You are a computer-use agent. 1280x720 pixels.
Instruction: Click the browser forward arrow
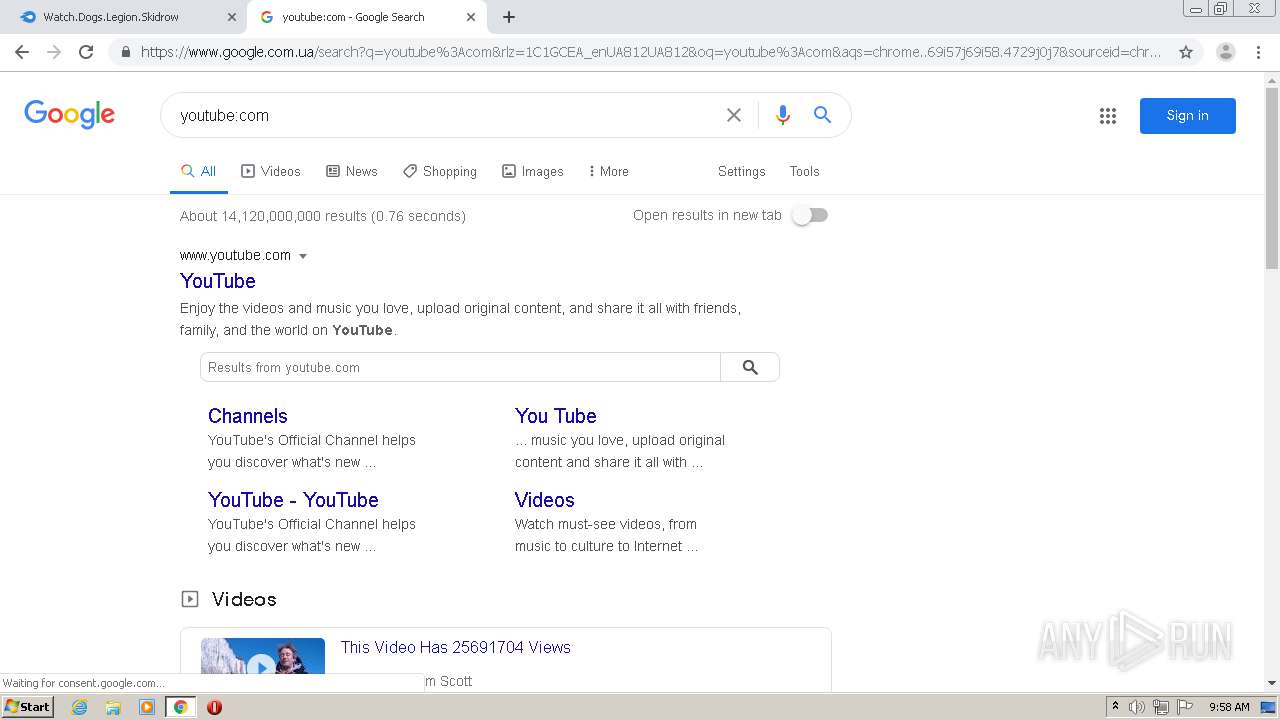point(54,52)
